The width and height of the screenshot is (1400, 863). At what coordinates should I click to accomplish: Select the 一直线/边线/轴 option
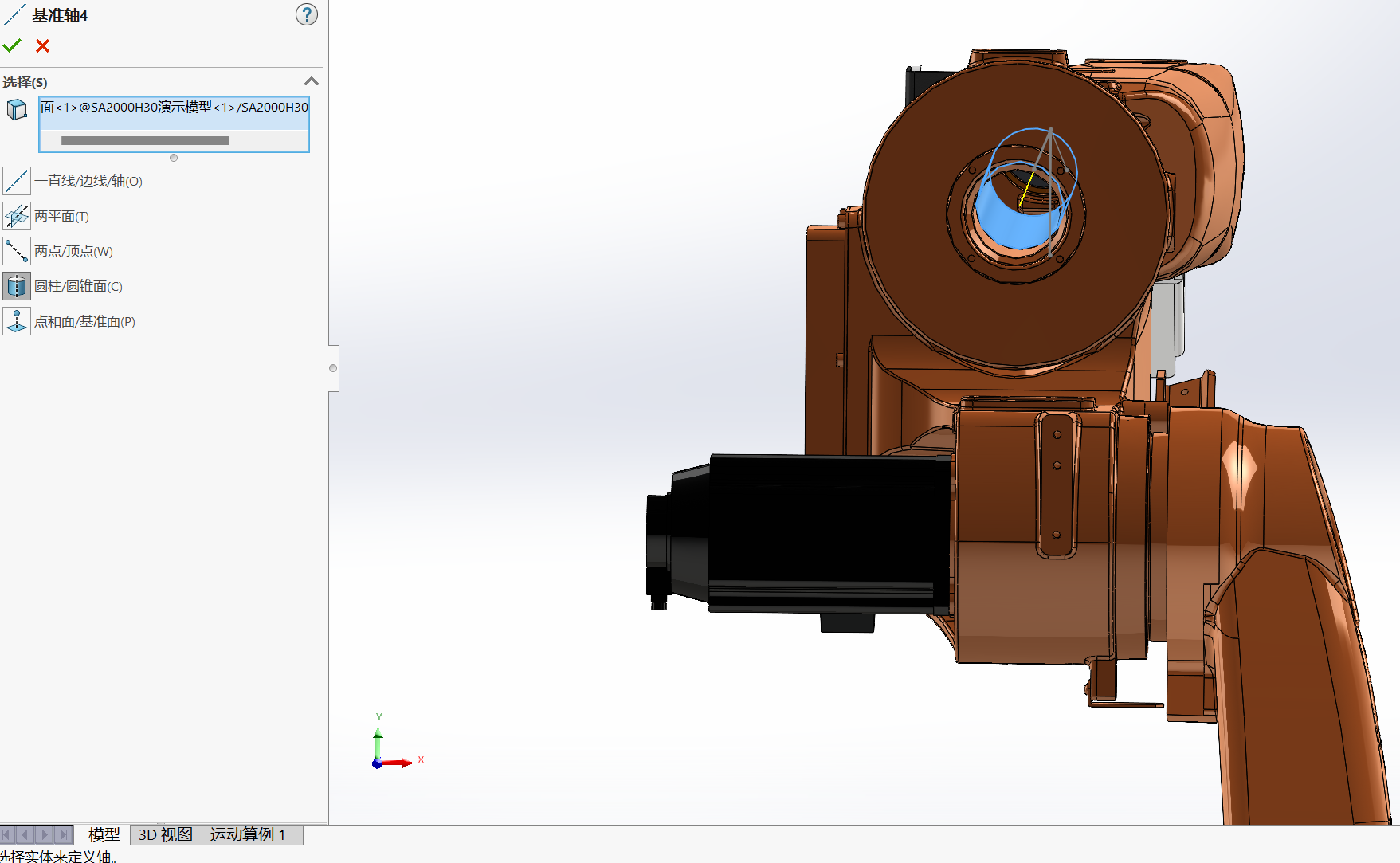point(17,181)
